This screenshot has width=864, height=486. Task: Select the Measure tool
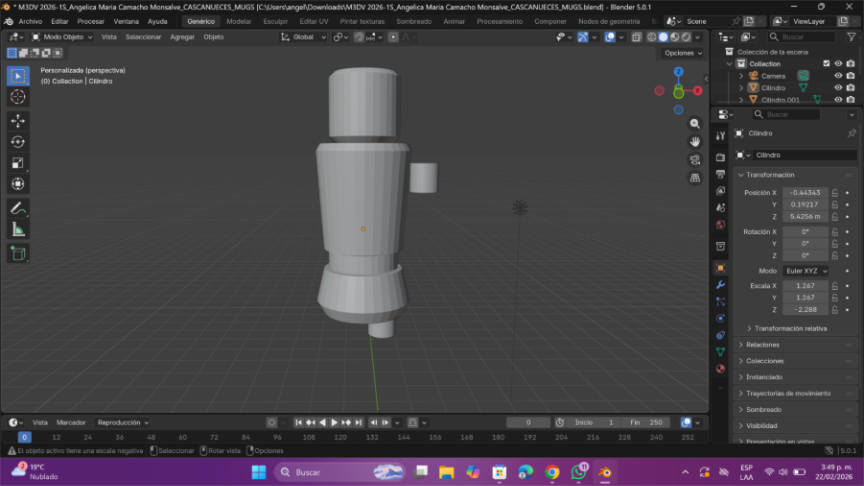click(x=18, y=230)
